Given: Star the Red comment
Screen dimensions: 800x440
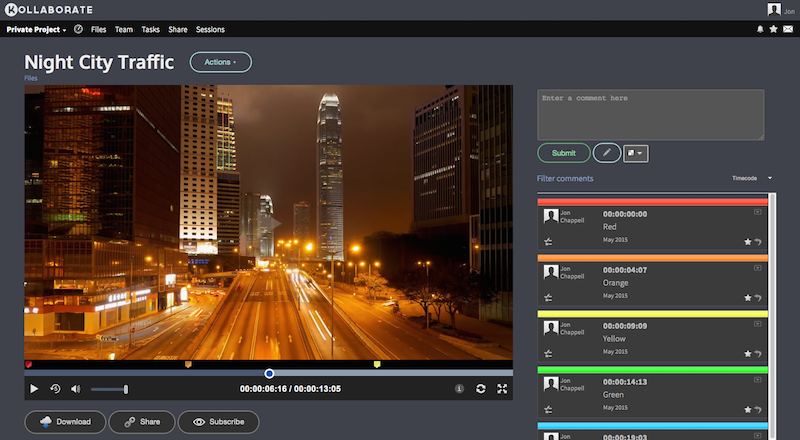Looking at the screenshot, I should (x=747, y=242).
